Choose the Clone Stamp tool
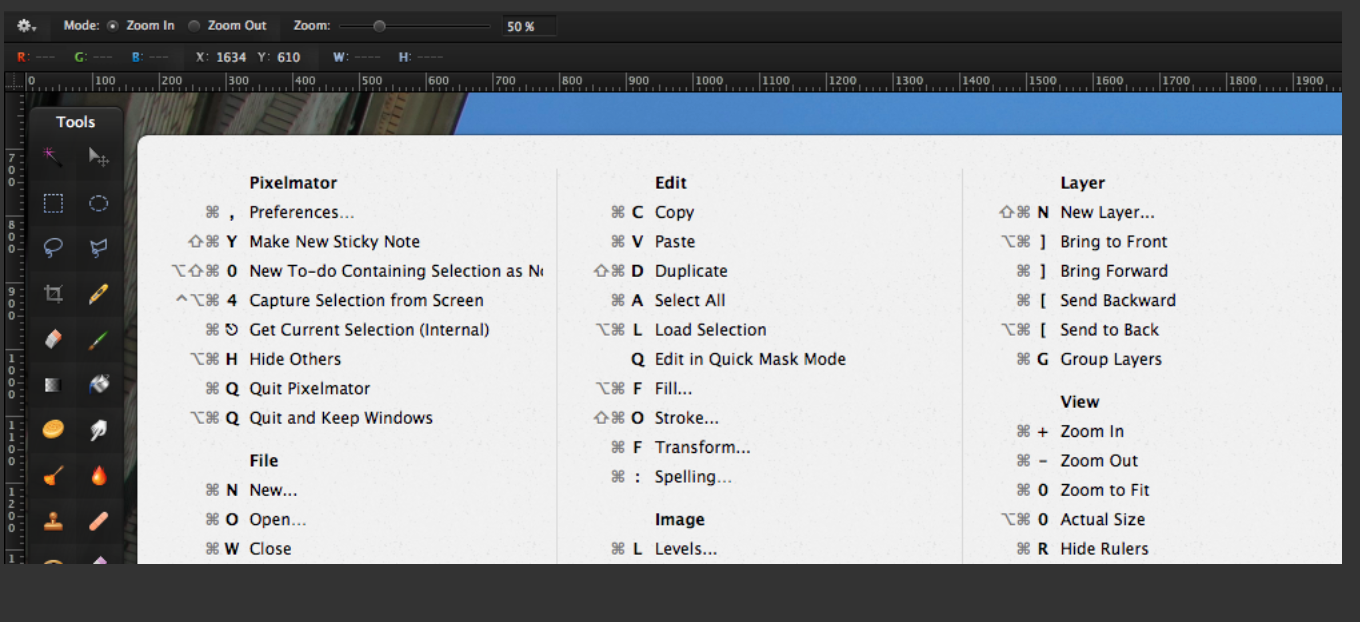The height and width of the screenshot is (622, 1360). 53,520
